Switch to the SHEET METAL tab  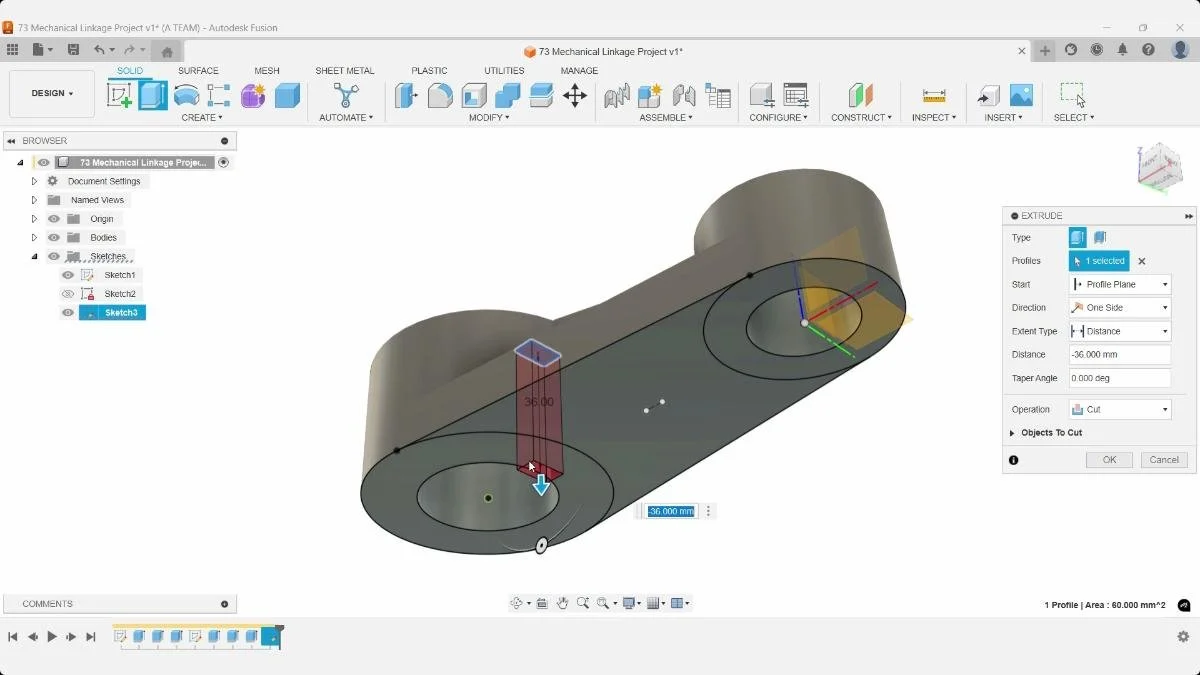point(345,71)
